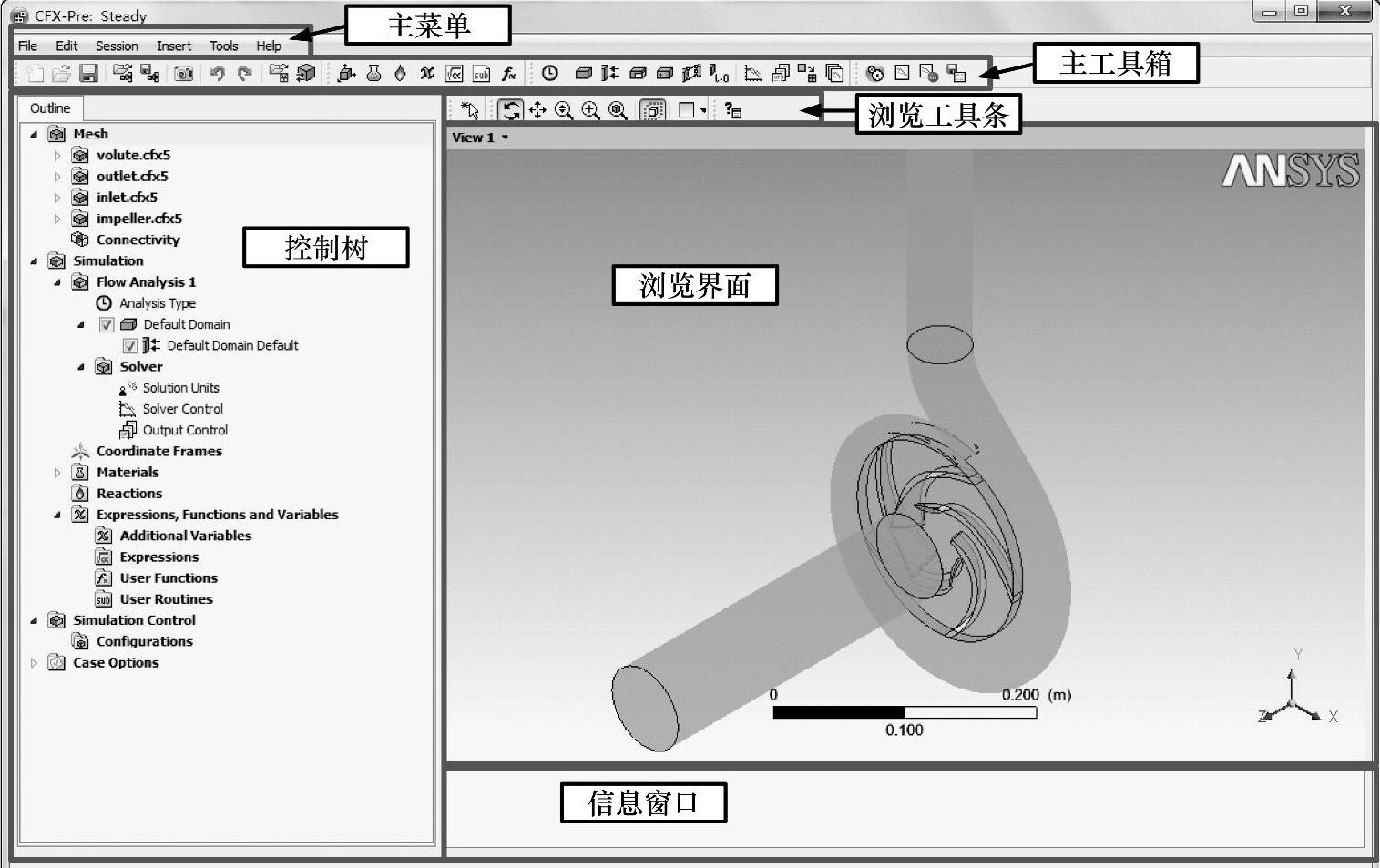1380x868 pixels.
Task: Open the Help menu
Action: [269, 46]
